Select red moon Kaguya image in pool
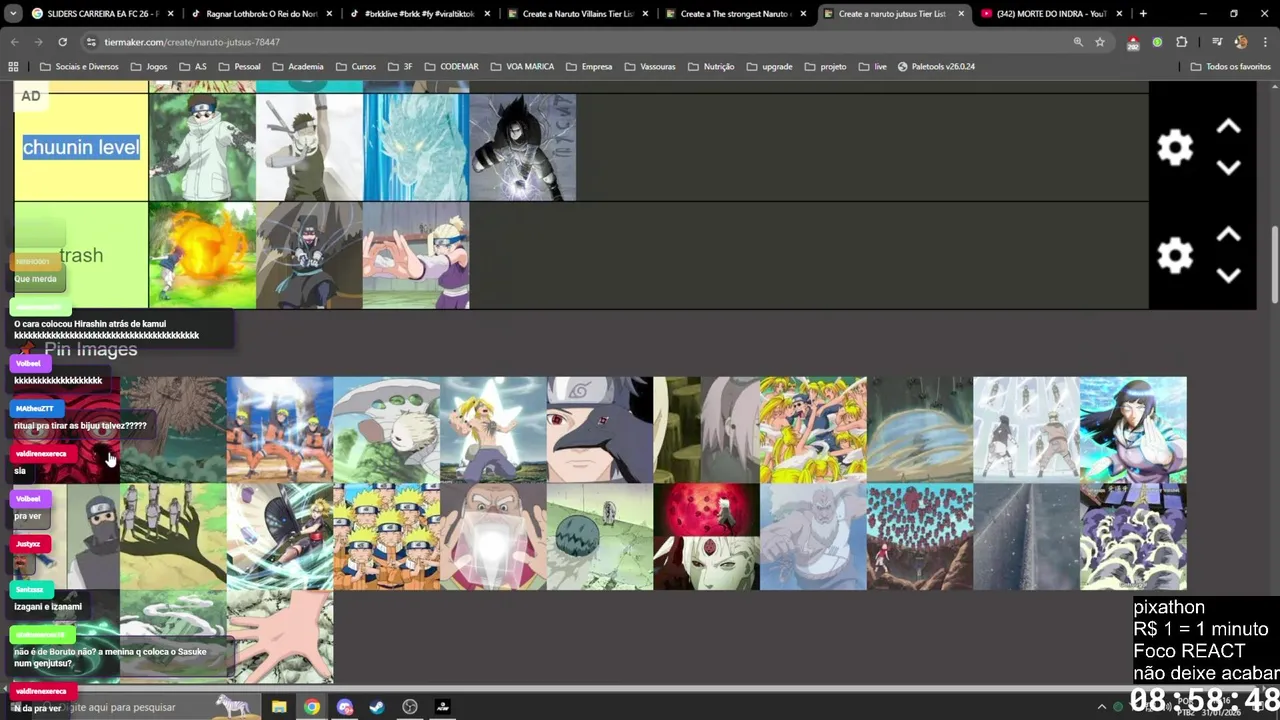Screen dimensions: 1280x720 (706, 537)
